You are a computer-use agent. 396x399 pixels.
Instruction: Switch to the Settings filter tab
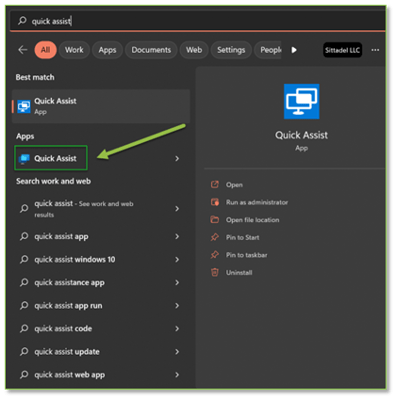[231, 50]
